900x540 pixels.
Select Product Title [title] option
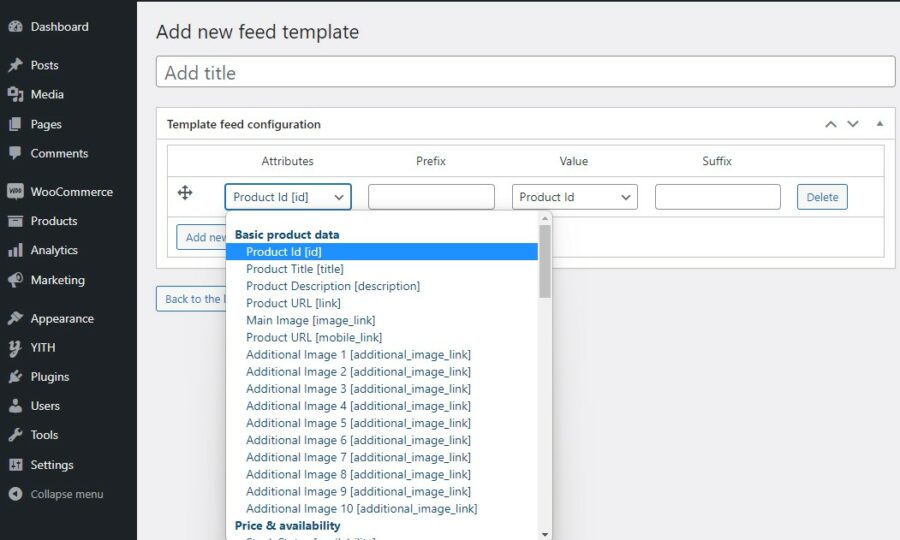pyautogui.click(x=382, y=269)
